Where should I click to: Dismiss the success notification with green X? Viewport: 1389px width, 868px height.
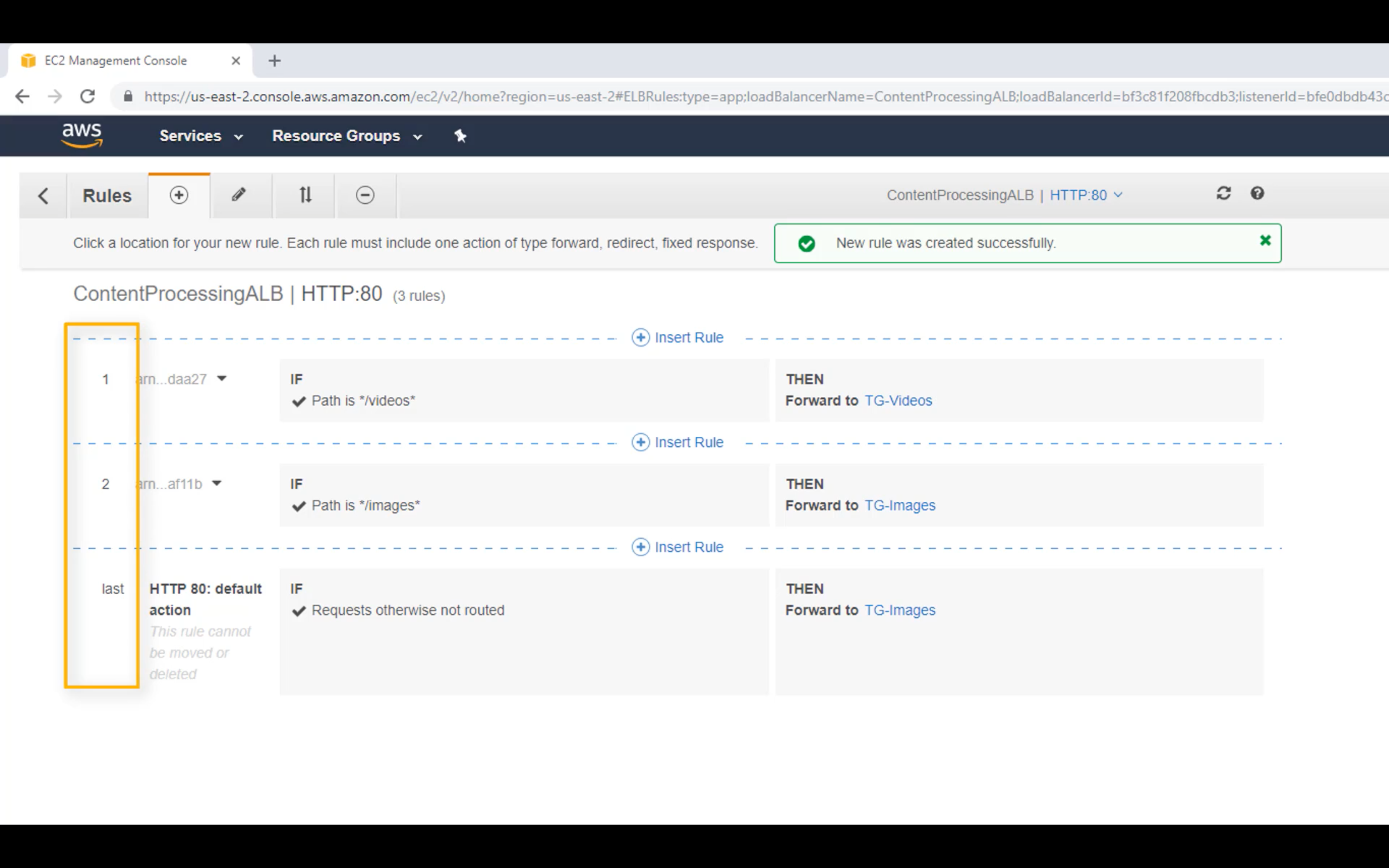pyautogui.click(x=1265, y=241)
